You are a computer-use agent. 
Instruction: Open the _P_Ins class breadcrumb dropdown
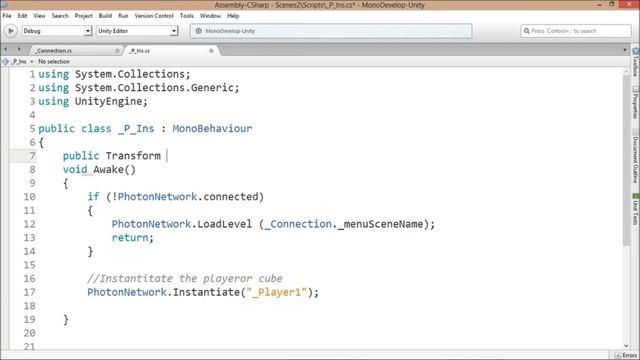pyautogui.click(x=18, y=62)
